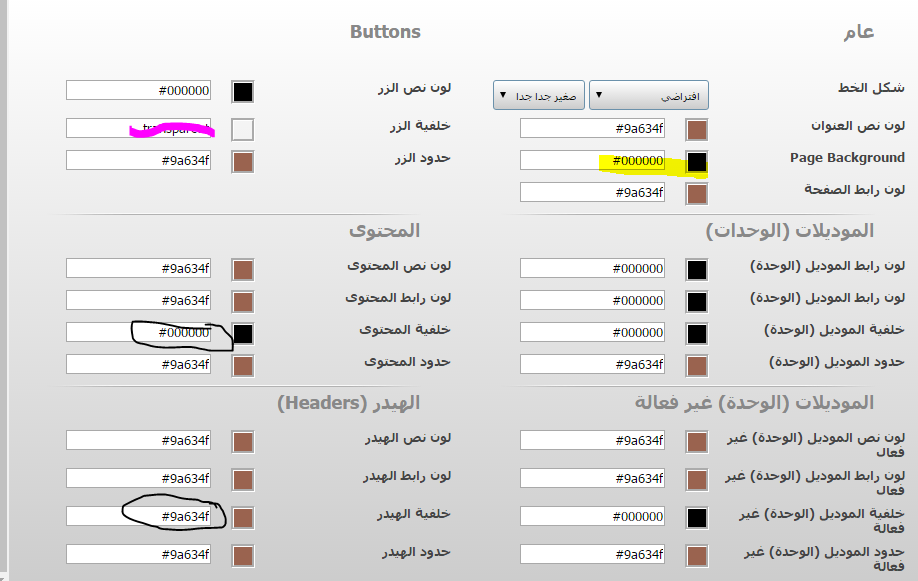Click the خلفية الموديل غير فعالة black swatch
The width and height of the screenshot is (918, 581).
pos(697,517)
